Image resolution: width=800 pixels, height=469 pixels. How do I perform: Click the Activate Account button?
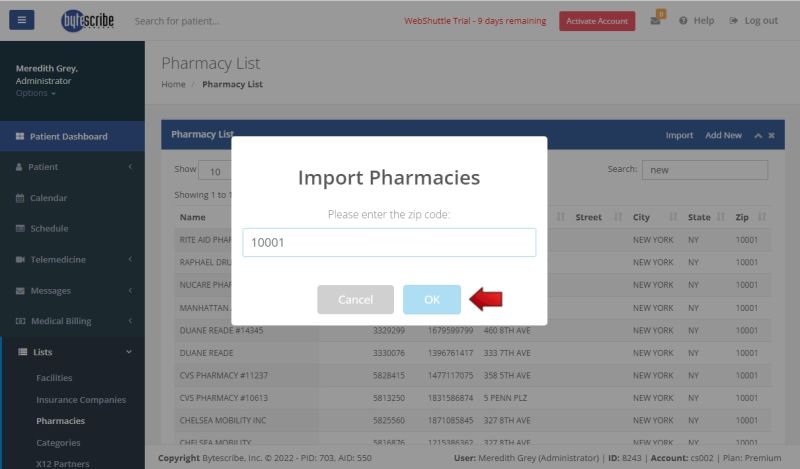coord(597,21)
